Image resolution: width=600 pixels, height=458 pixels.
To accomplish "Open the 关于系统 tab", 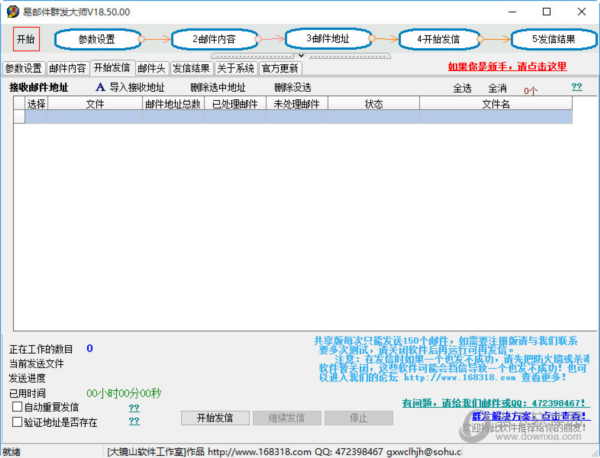I will pos(236,68).
